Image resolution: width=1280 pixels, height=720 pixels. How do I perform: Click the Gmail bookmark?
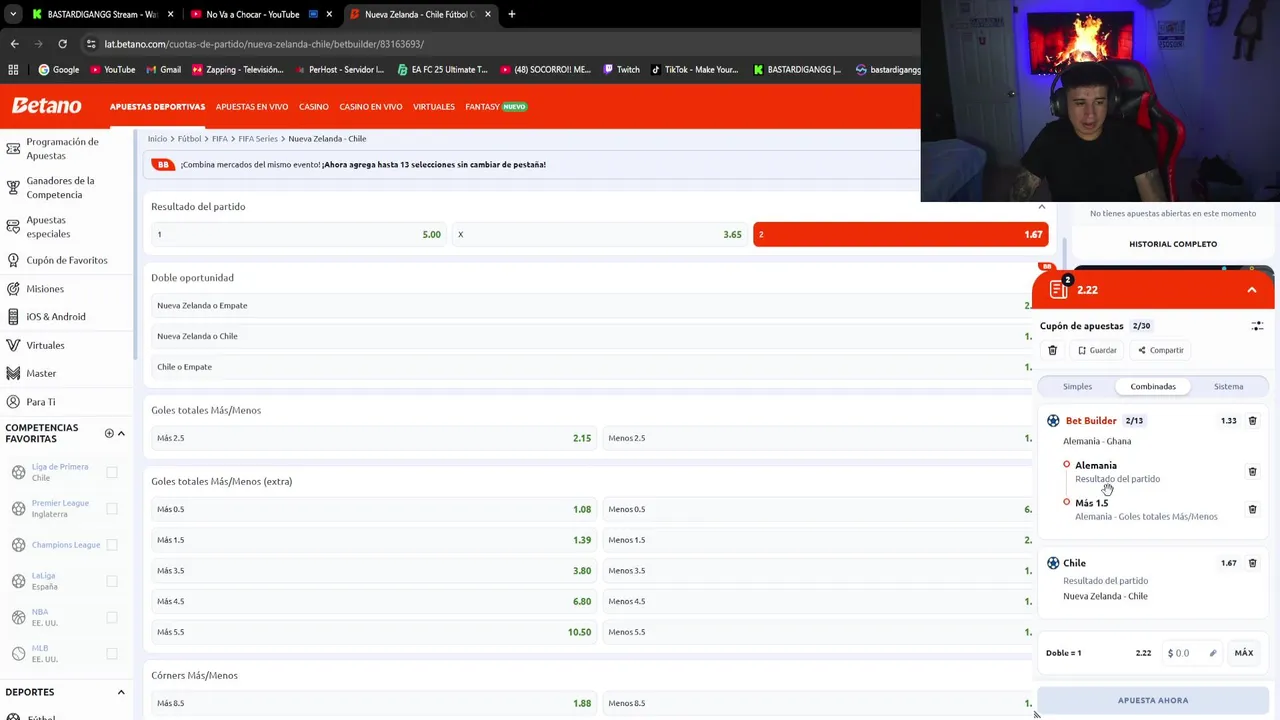(x=163, y=70)
